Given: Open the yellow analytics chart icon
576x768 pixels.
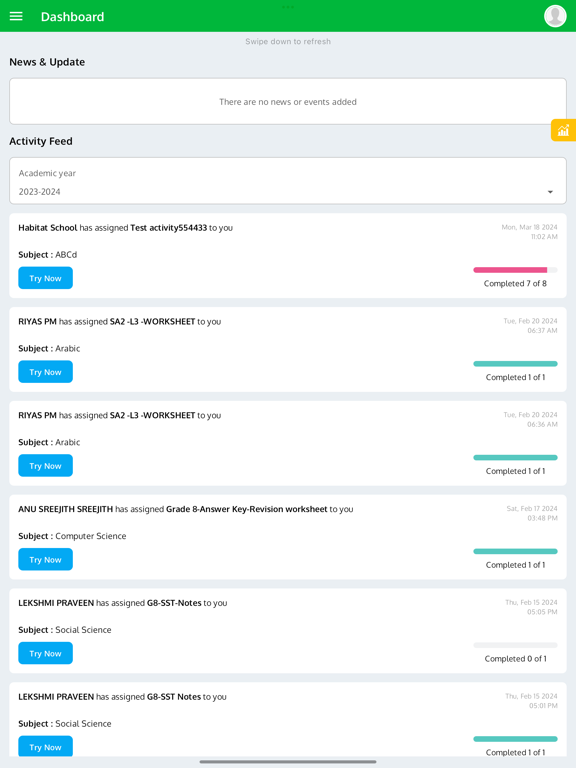Looking at the screenshot, I should pyautogui.click(x=563, y=130).
